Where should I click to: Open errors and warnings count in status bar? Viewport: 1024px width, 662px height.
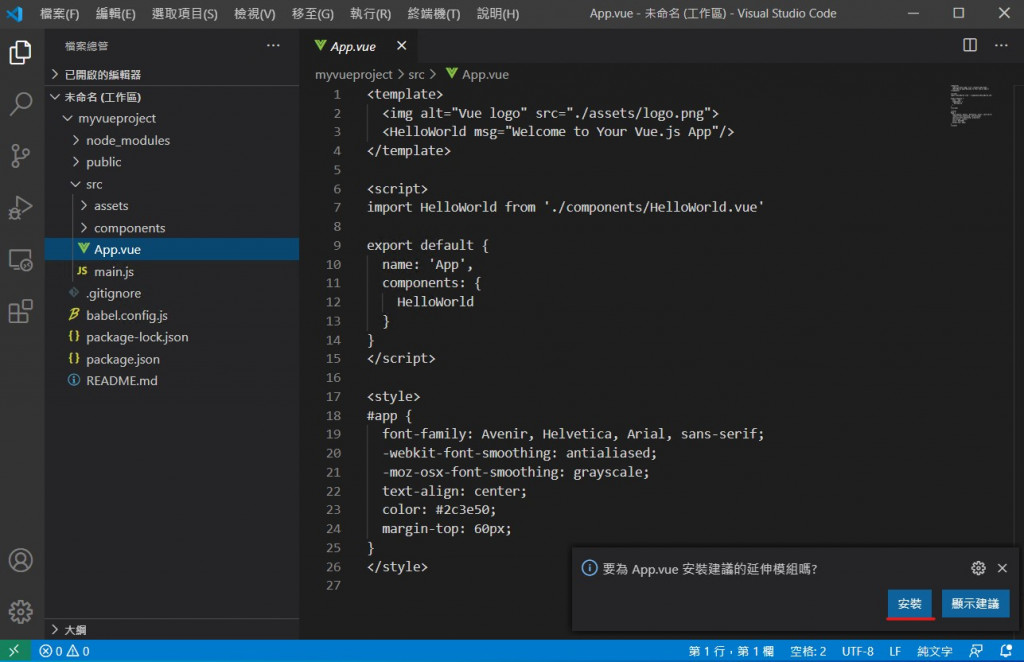[x=64, y=651]
